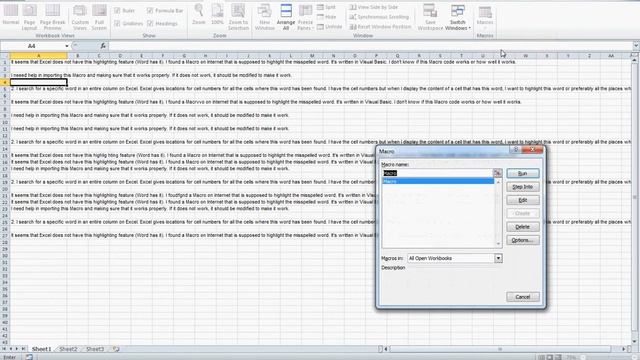Viewport: 640px width, 360px height.
Task: Select the highlighted Macro list entry
Action: pyautogui.click(x=438, y=181)
